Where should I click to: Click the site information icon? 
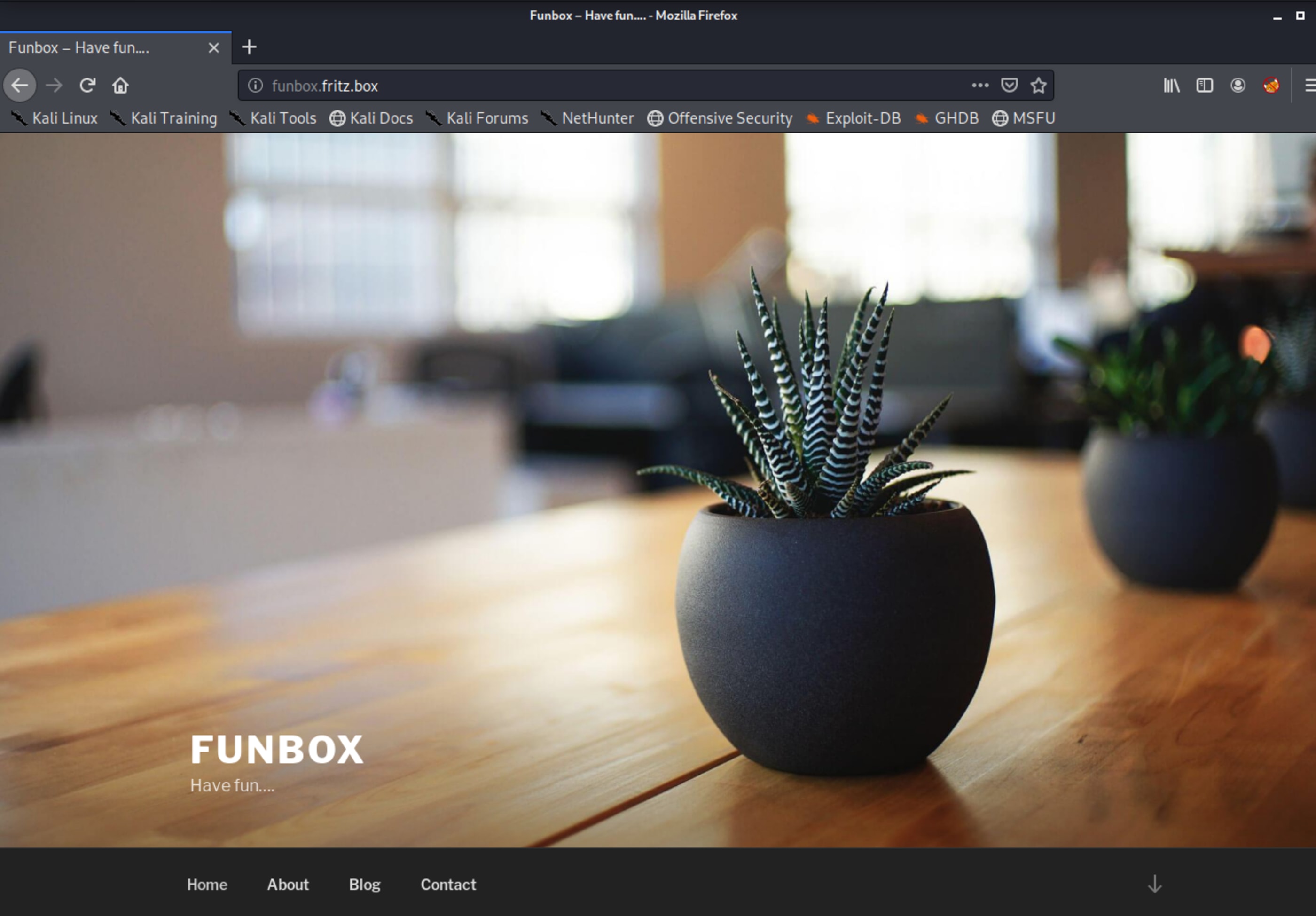click(x=255, y=86)
